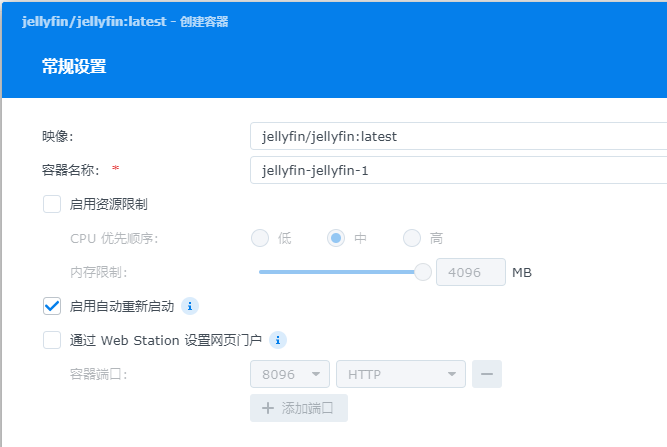This screenshot has height=447, width=667.
Task: Remove the 8096 port row
Action: [487, 374]
